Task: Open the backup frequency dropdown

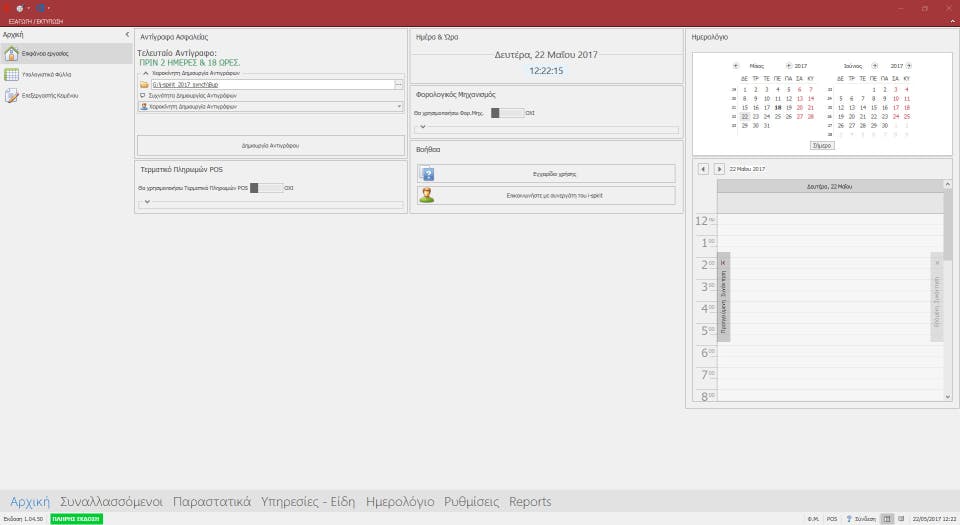Action: click(399, 106)
